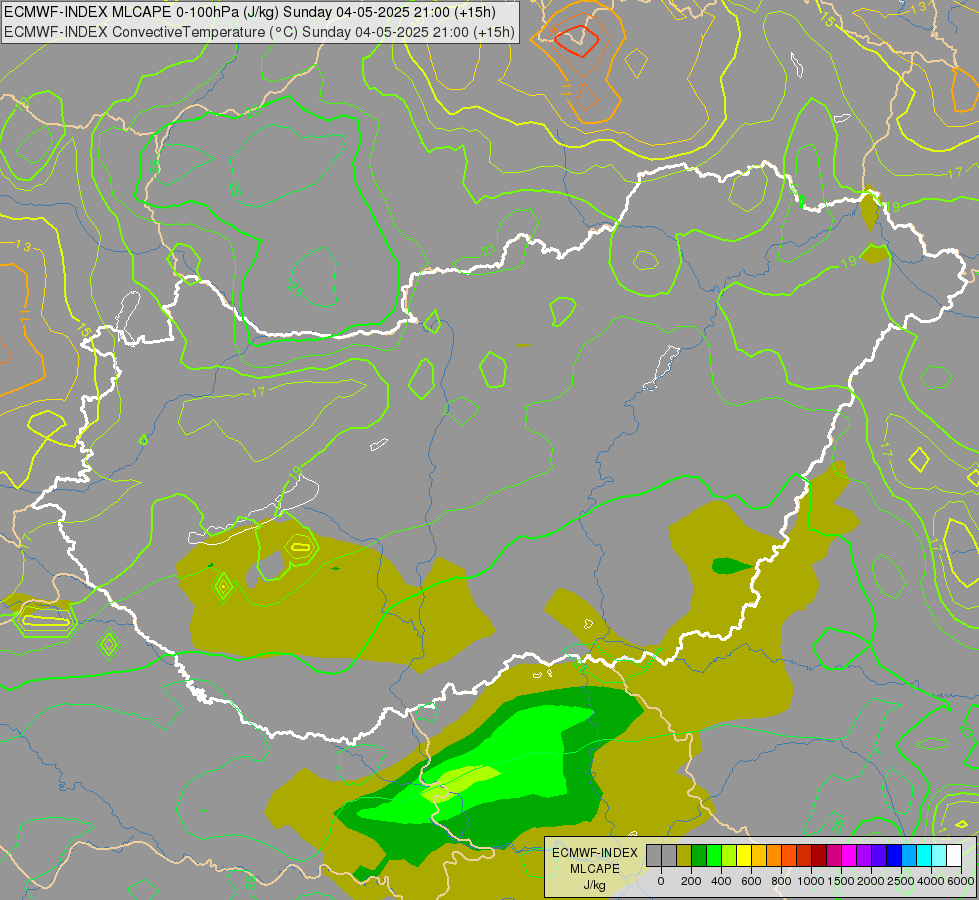Viewport: 979px width, 900px height.
Task: Click the olive-colored legend swatch left of 200
Action: tap(684, 855)
